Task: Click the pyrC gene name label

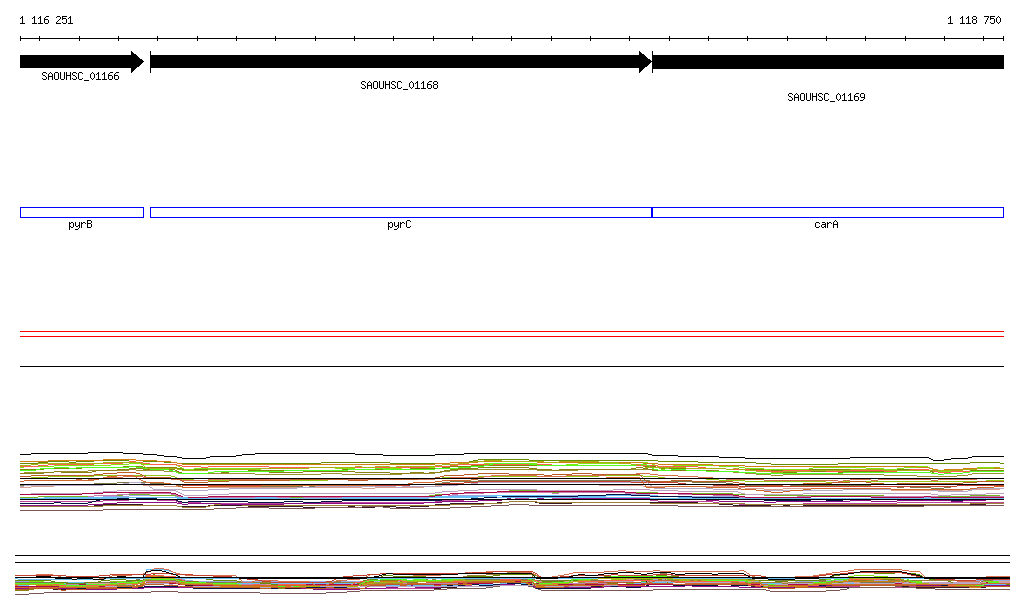Action: [399, 225]
